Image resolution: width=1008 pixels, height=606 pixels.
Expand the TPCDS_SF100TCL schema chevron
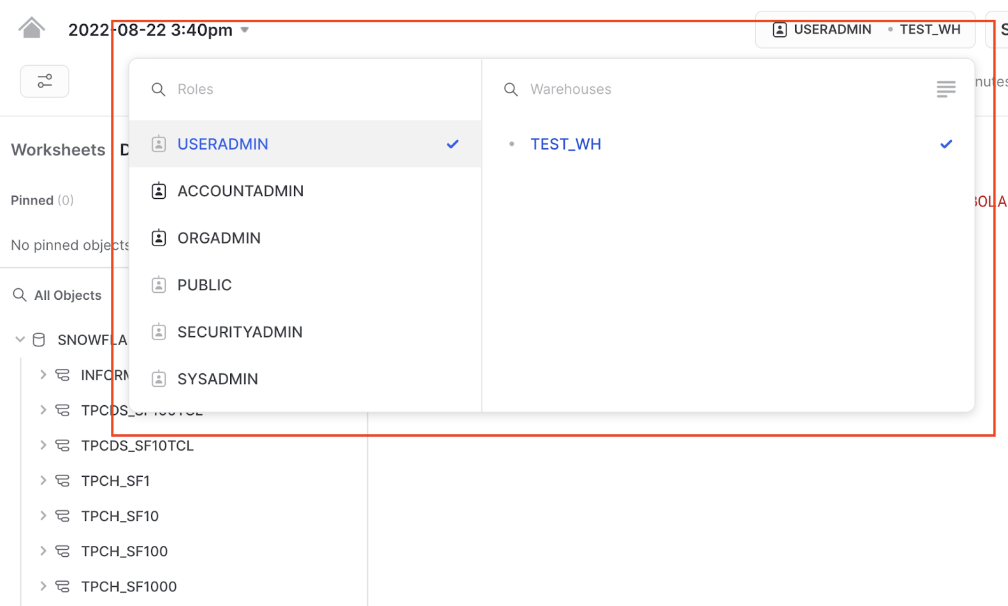coord(43,409)
